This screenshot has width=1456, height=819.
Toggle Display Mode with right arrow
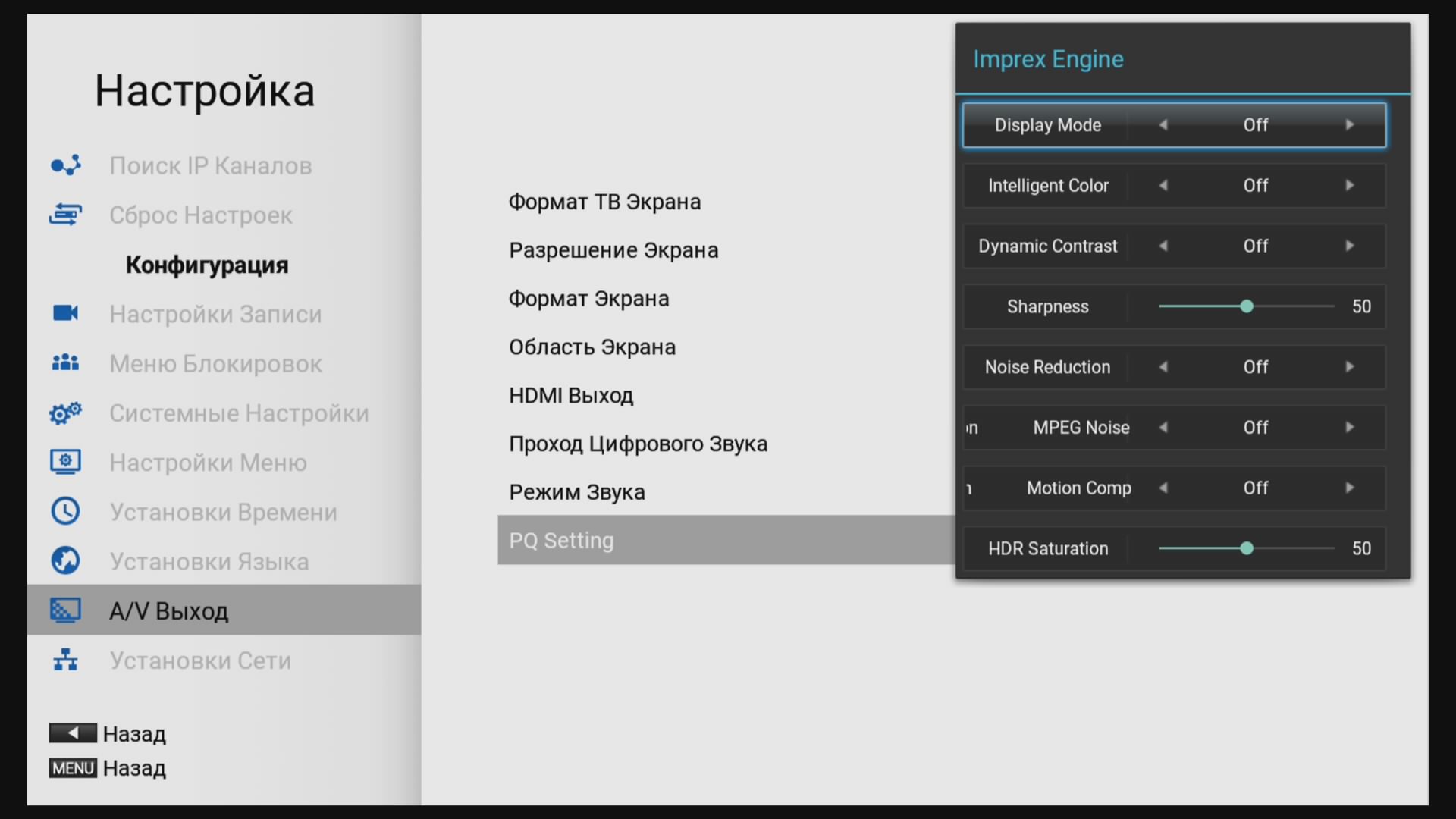point(1350,124)
